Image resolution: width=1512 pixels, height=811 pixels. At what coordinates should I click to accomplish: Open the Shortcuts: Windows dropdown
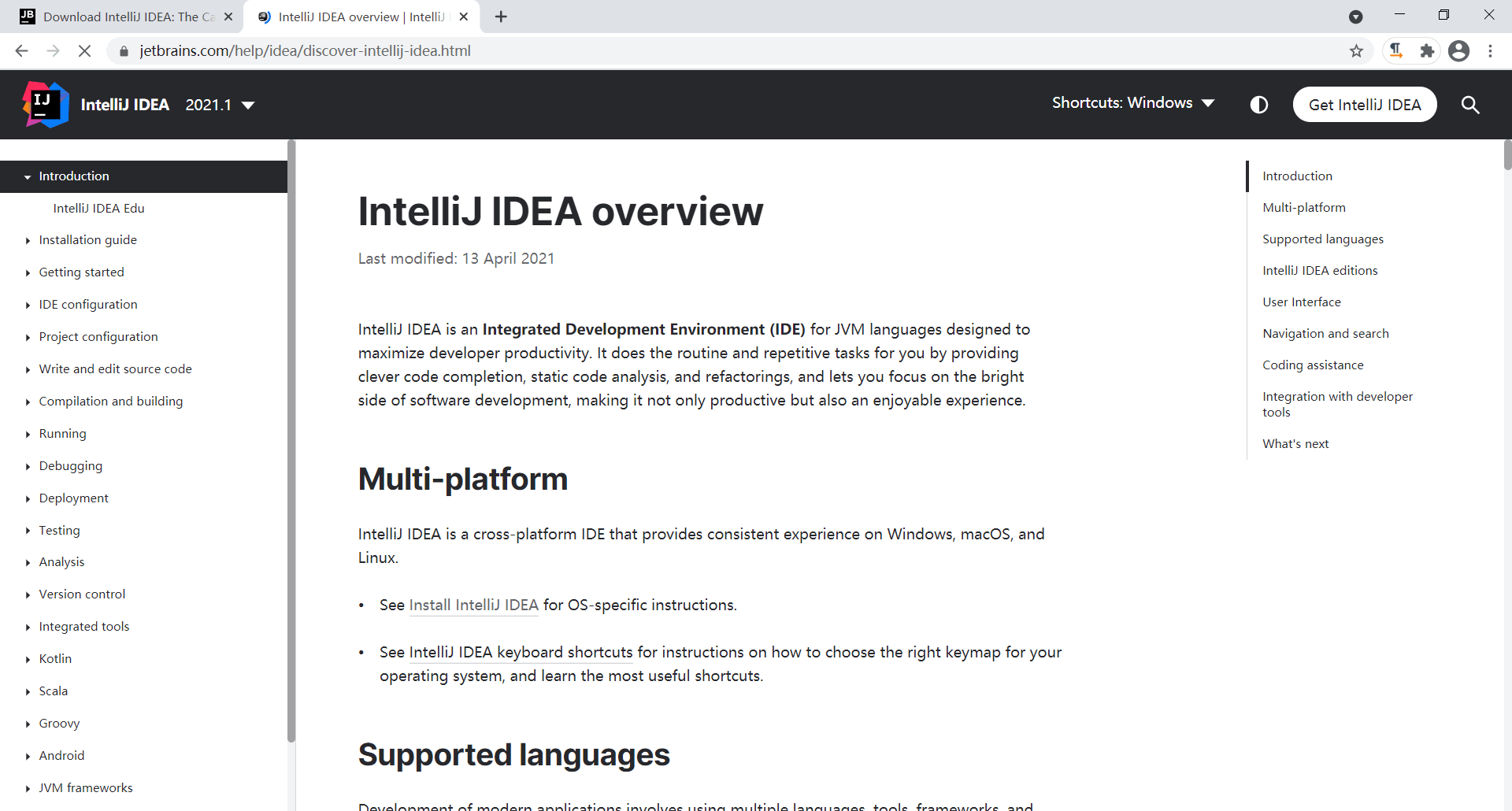click(1132, 103)
